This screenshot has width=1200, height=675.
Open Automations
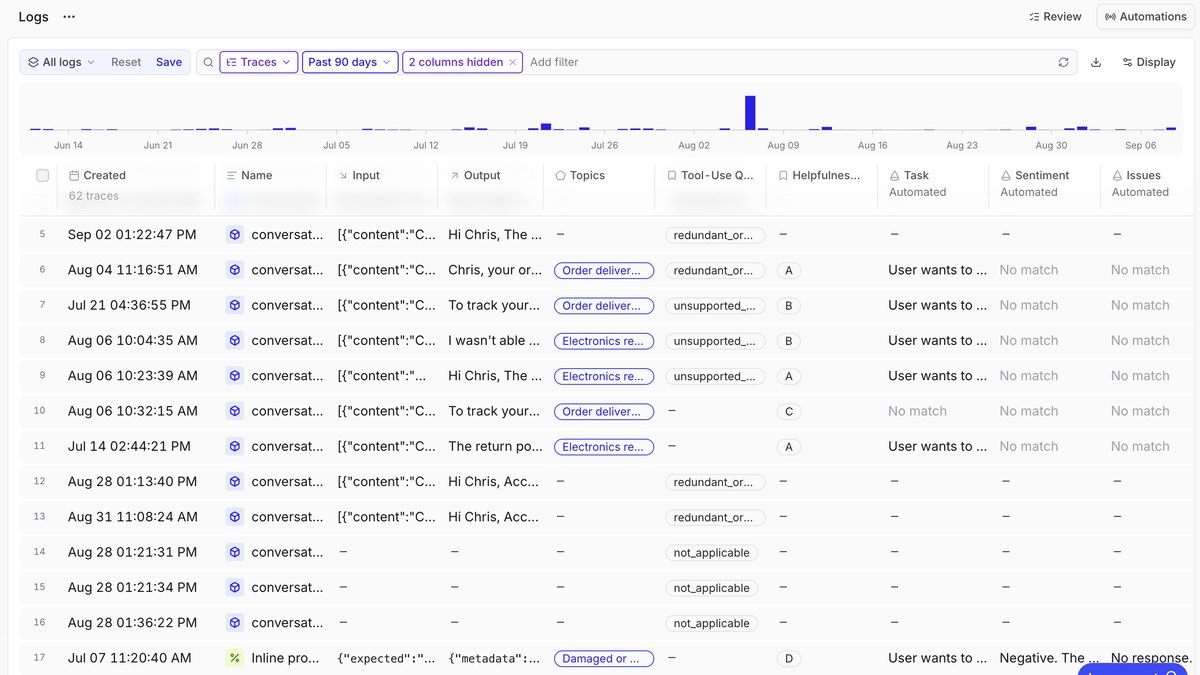1144,17
